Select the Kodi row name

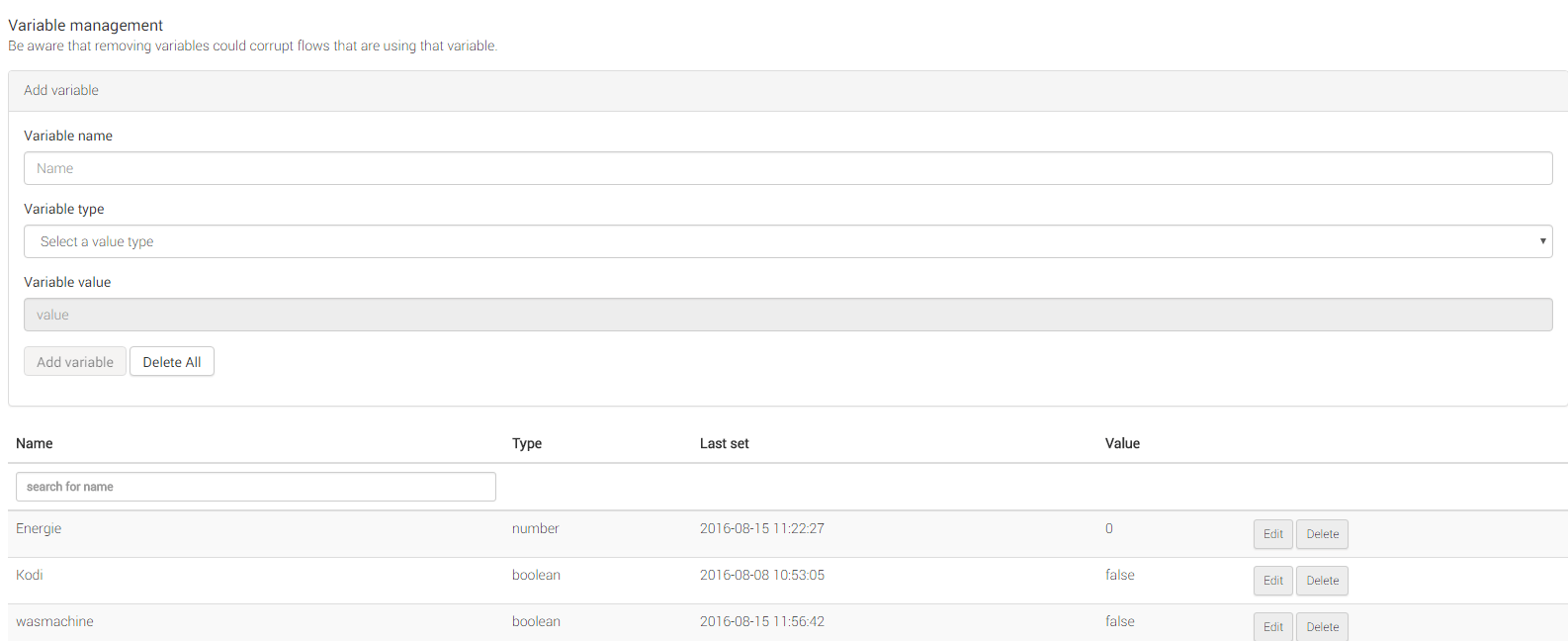[30, 575]
